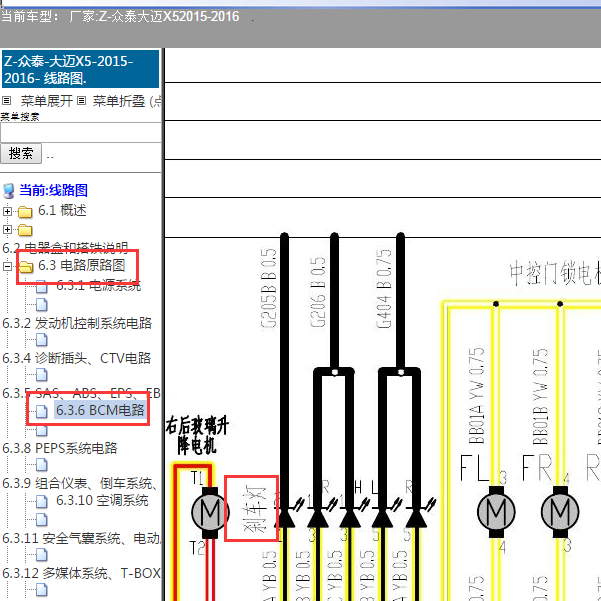Click the 菜单折叠 square icon
601x601 pixels.
click(81, 101)
